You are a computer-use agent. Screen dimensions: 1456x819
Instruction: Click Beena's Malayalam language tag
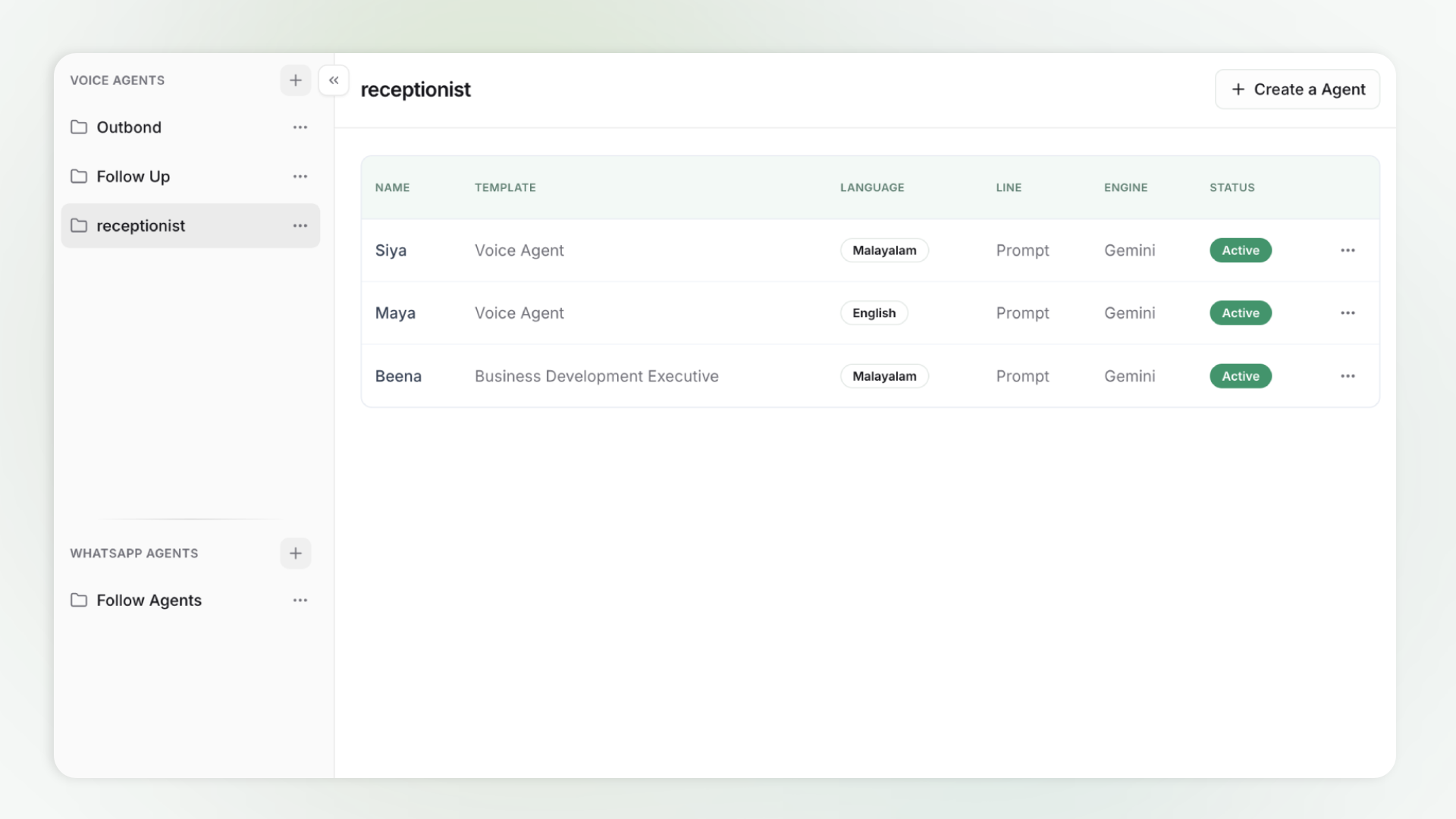(884, 376)
